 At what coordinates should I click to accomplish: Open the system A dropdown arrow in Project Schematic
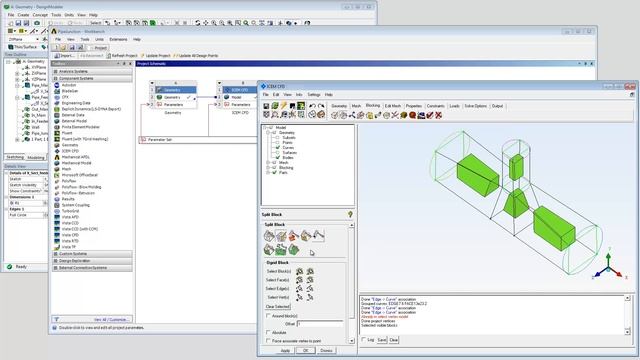pyautogui.click(x=152, y=83)
